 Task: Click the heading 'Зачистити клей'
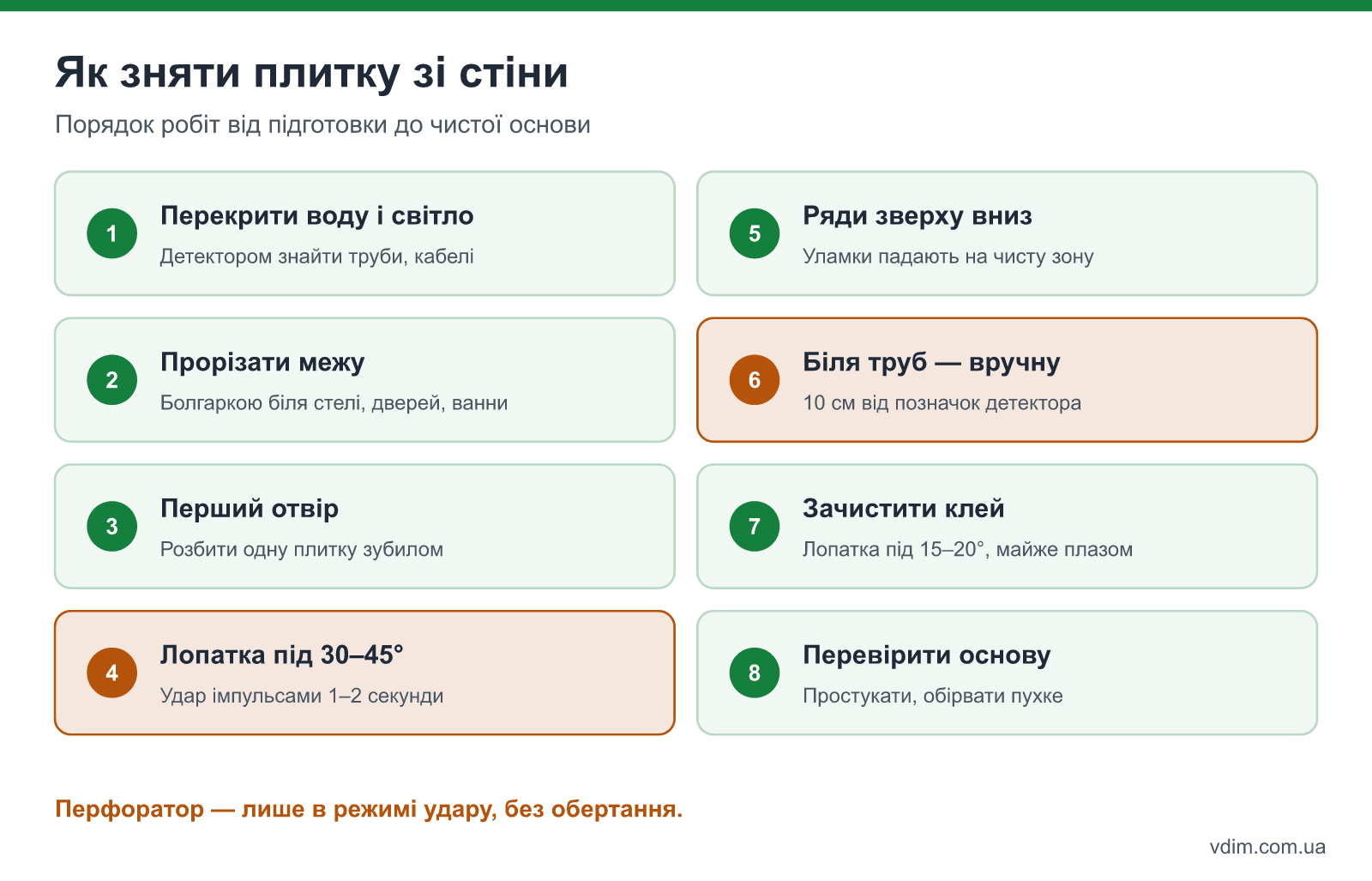click(x=903, y=509)
